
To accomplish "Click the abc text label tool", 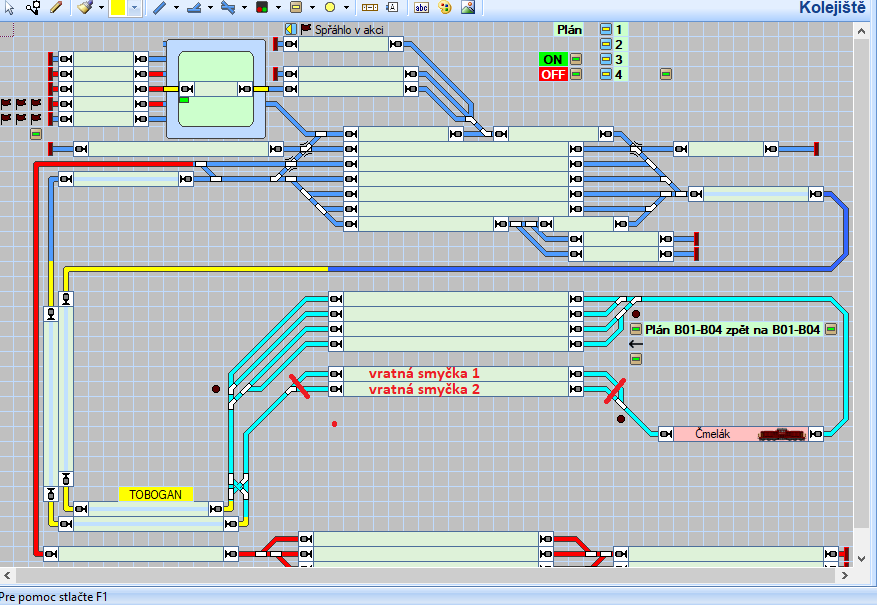I will click(x=421, y=8).
